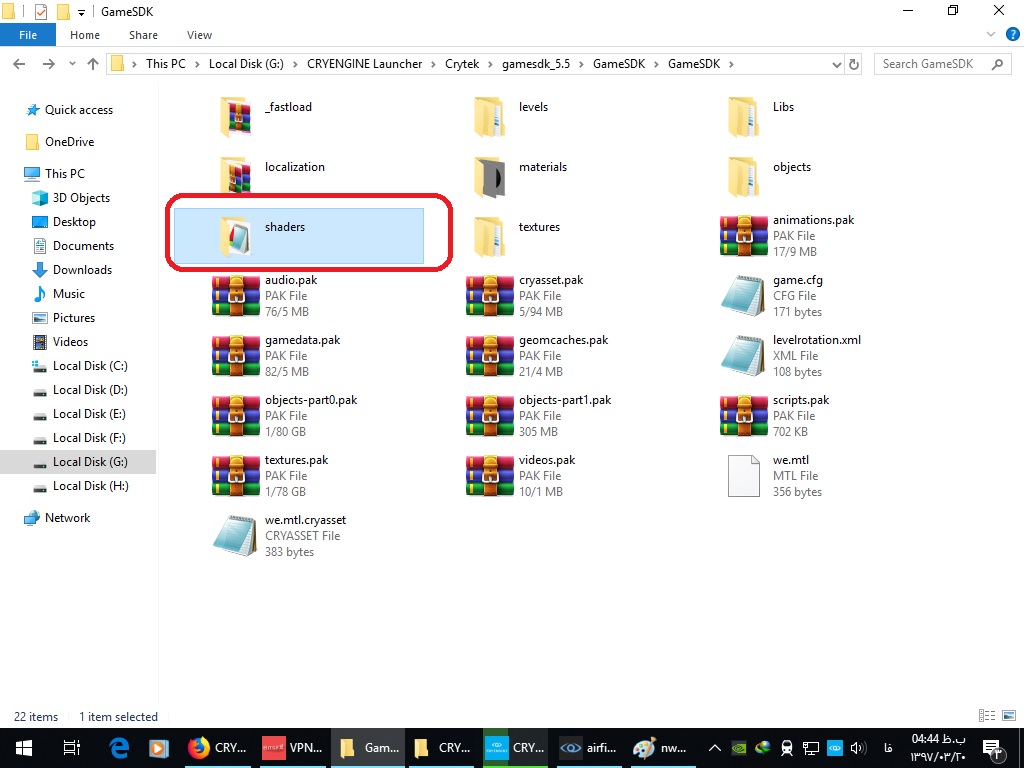This screenshot has width=1030, height=768.
Task: Select the geomcaches.pak archive icon
Action: [x=489, y=355]
